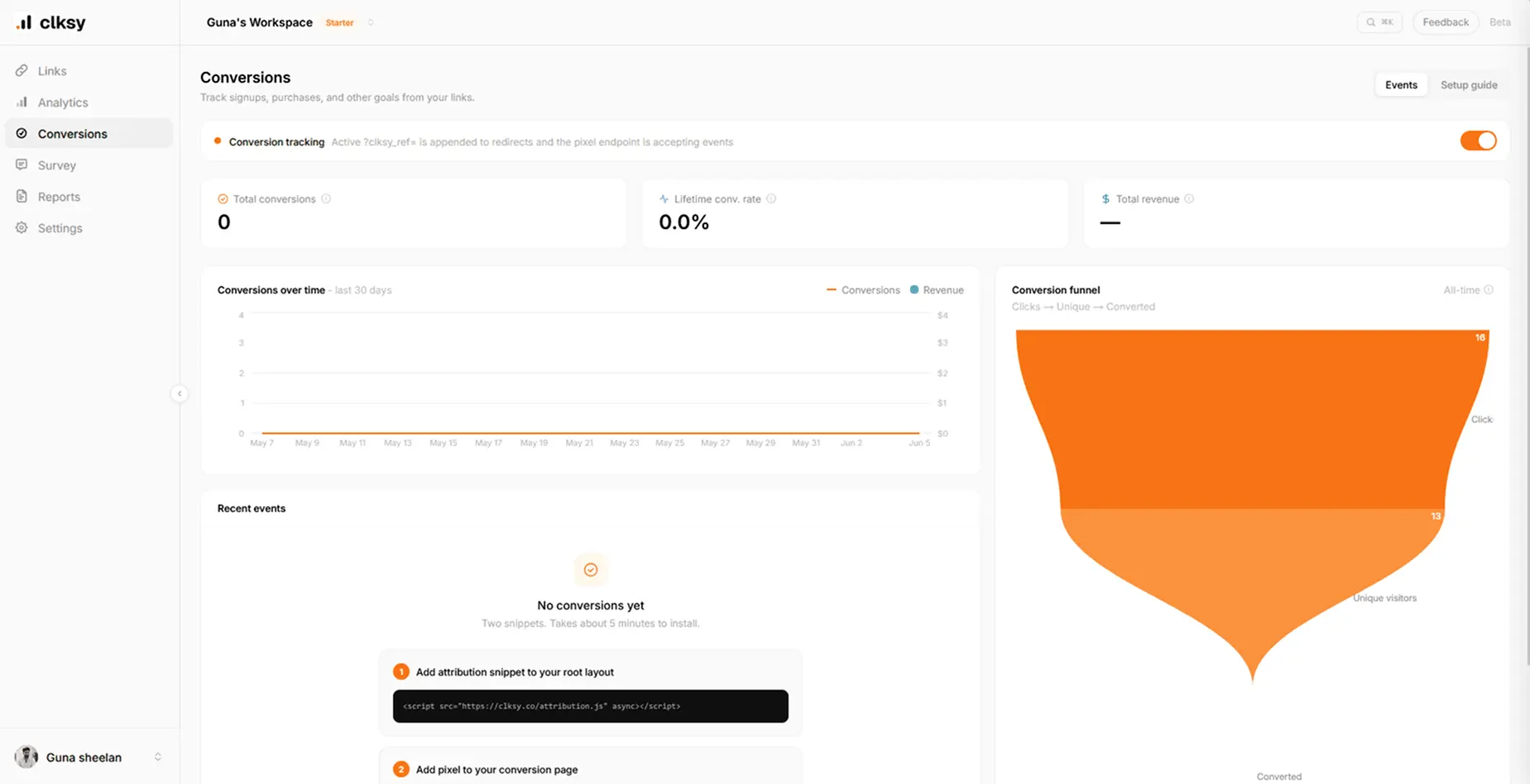
Task: Show info for Lifetime conv. rate
Action: [x=771, y=199]
